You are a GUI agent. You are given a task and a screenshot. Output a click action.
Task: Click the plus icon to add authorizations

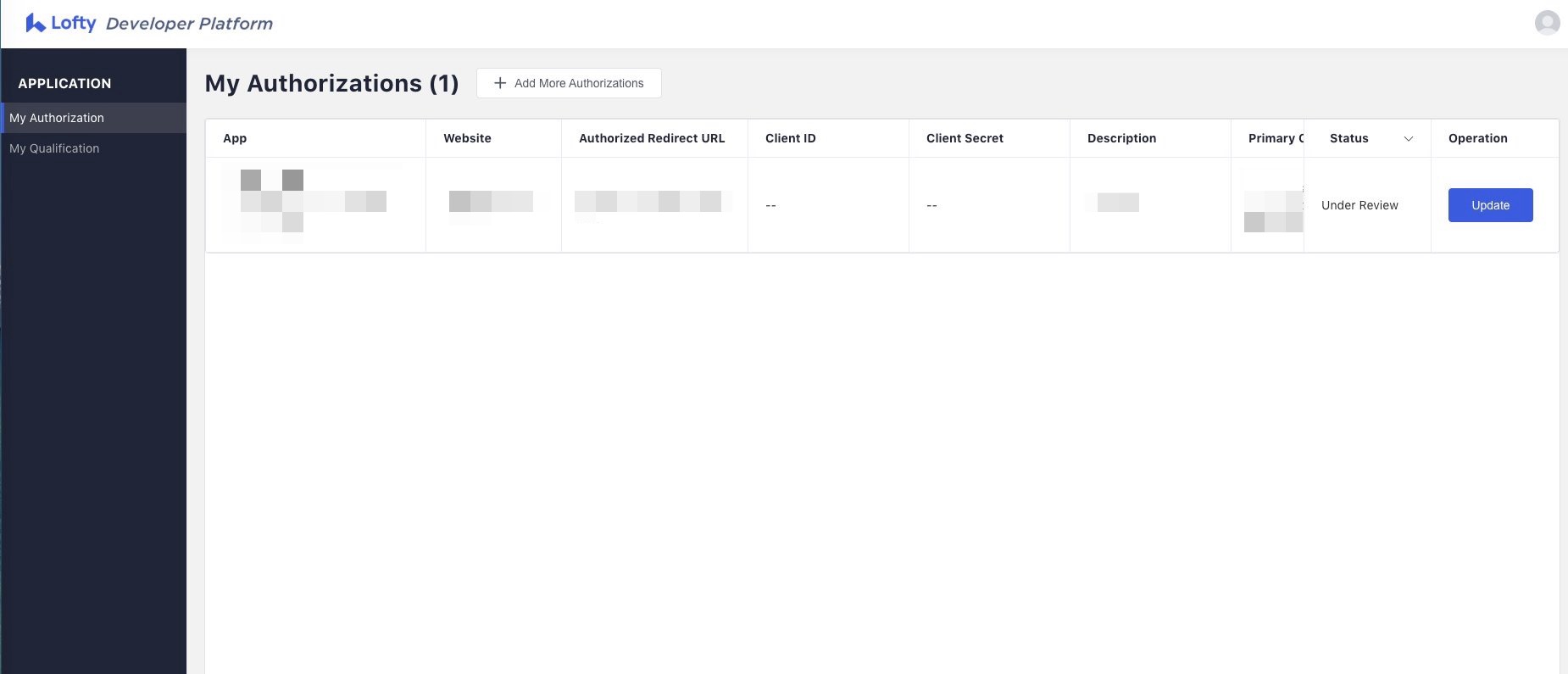tap(500, 83)
